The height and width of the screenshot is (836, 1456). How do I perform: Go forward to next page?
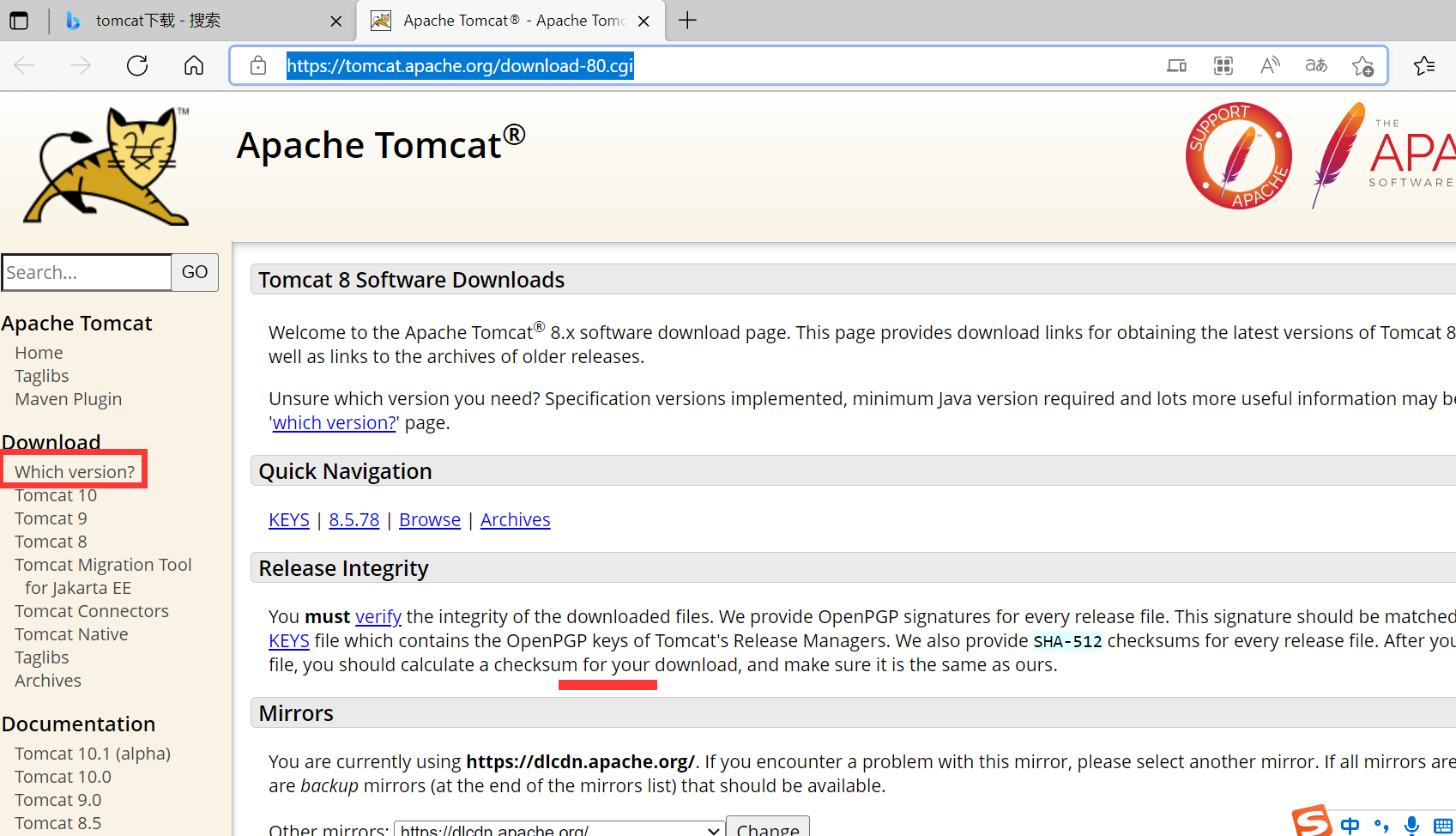(81, 65)
